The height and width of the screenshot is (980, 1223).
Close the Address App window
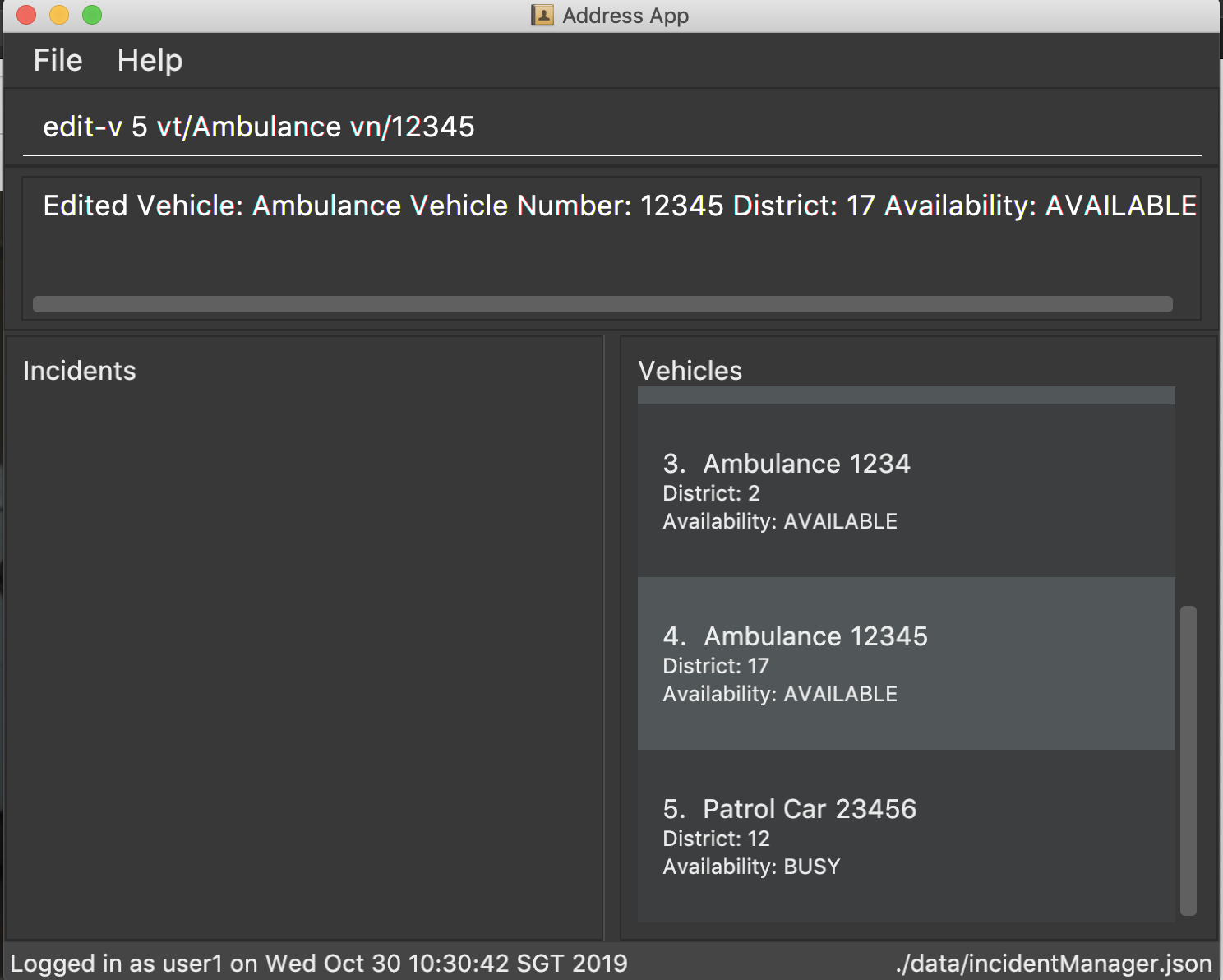[x=26, y=15]
